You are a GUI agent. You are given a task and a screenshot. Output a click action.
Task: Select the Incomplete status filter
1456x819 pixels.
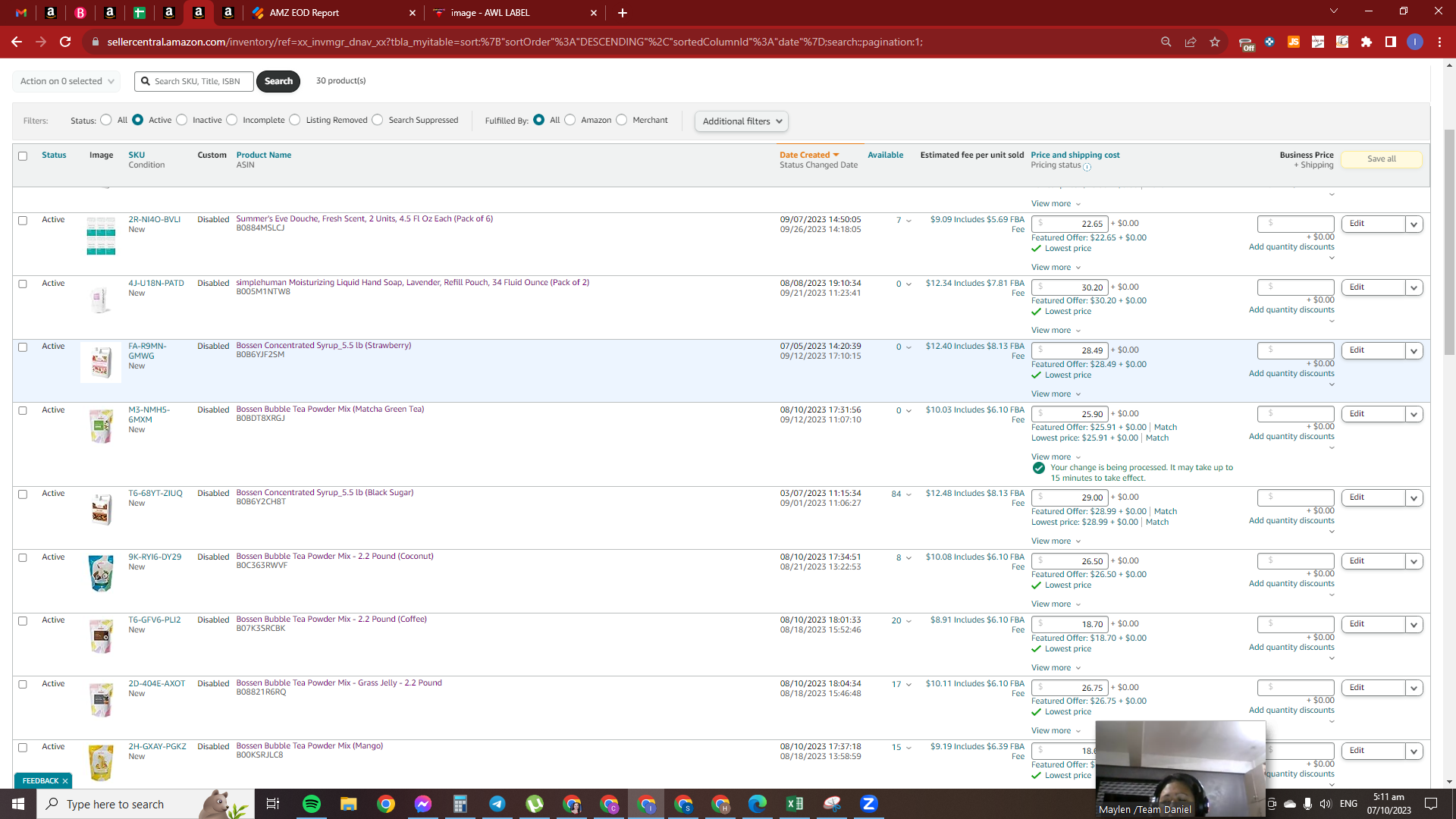[232, 120]
